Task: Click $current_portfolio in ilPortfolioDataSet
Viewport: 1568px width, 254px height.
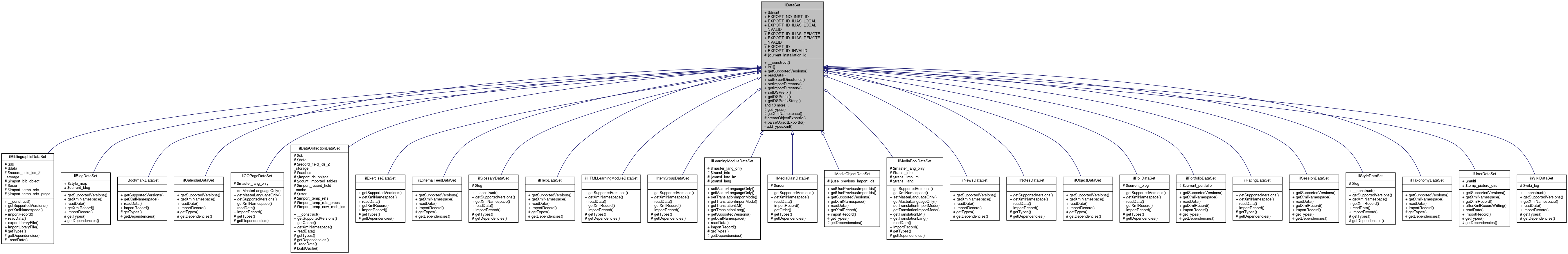Action: 1195,185
